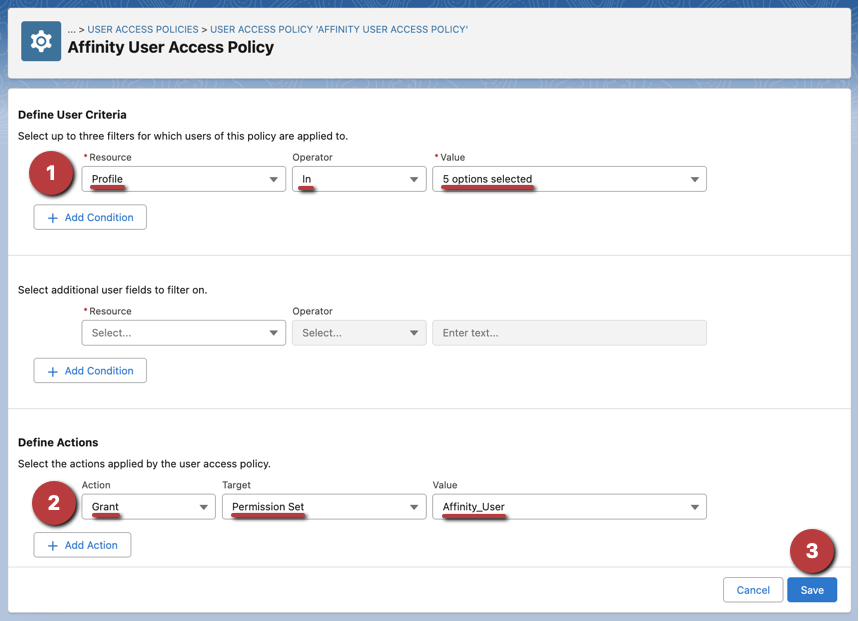
Task: Click the 'Define Actions' heading
Action: [x=58, y=442]
